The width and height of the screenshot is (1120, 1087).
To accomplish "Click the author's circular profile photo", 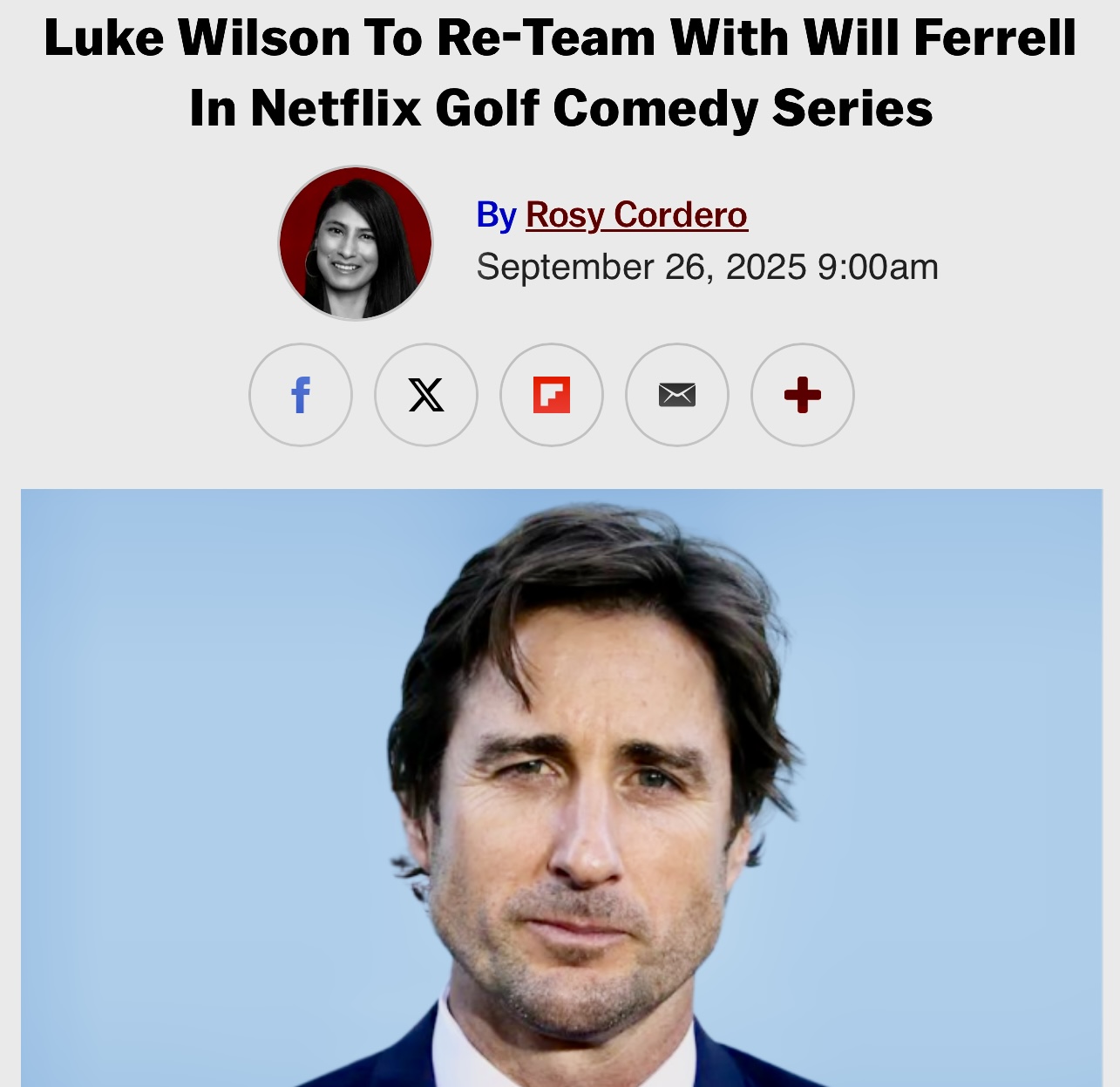I will click(356, 243).
